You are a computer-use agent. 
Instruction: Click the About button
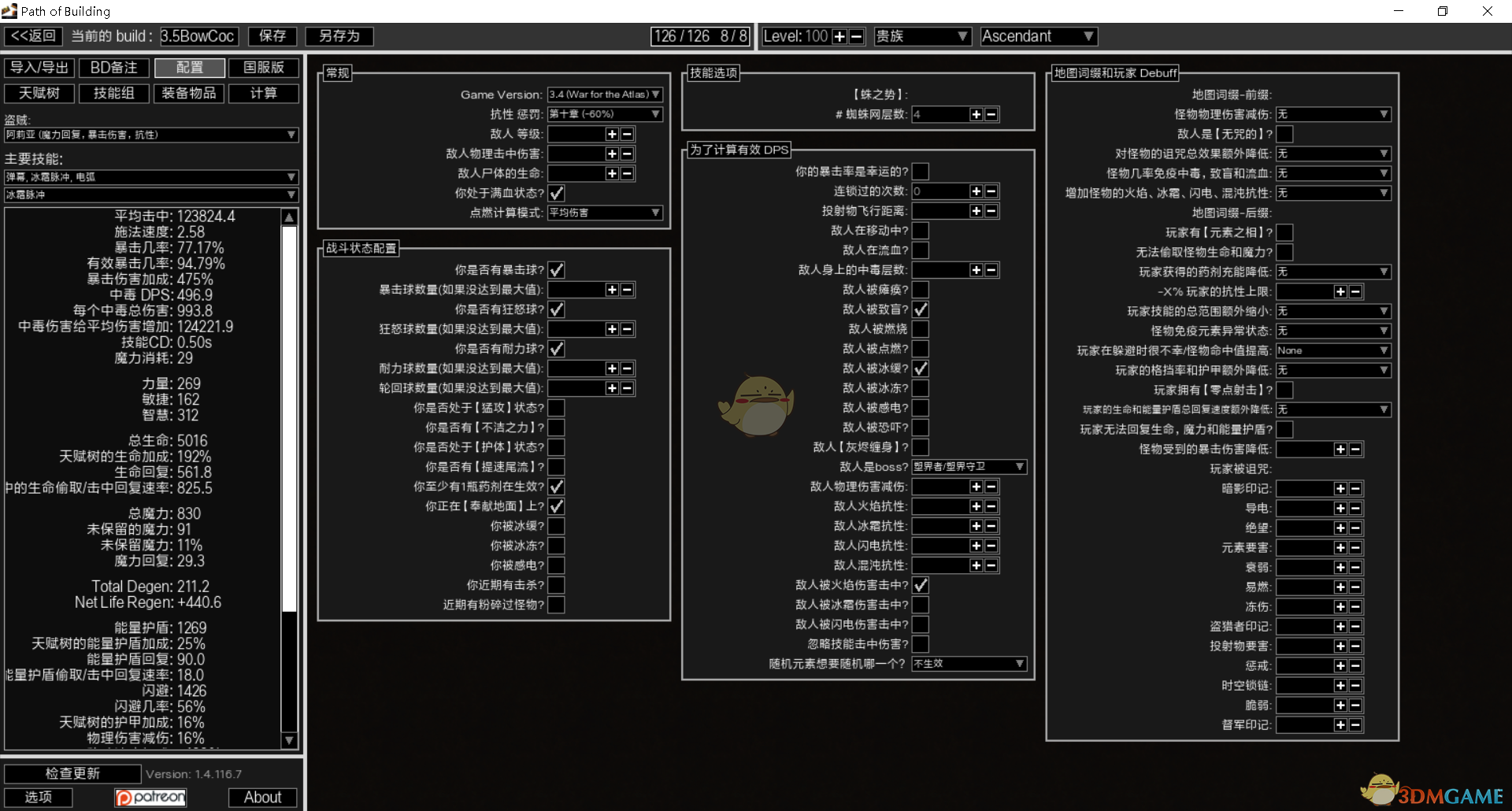(x=262, y=798)
